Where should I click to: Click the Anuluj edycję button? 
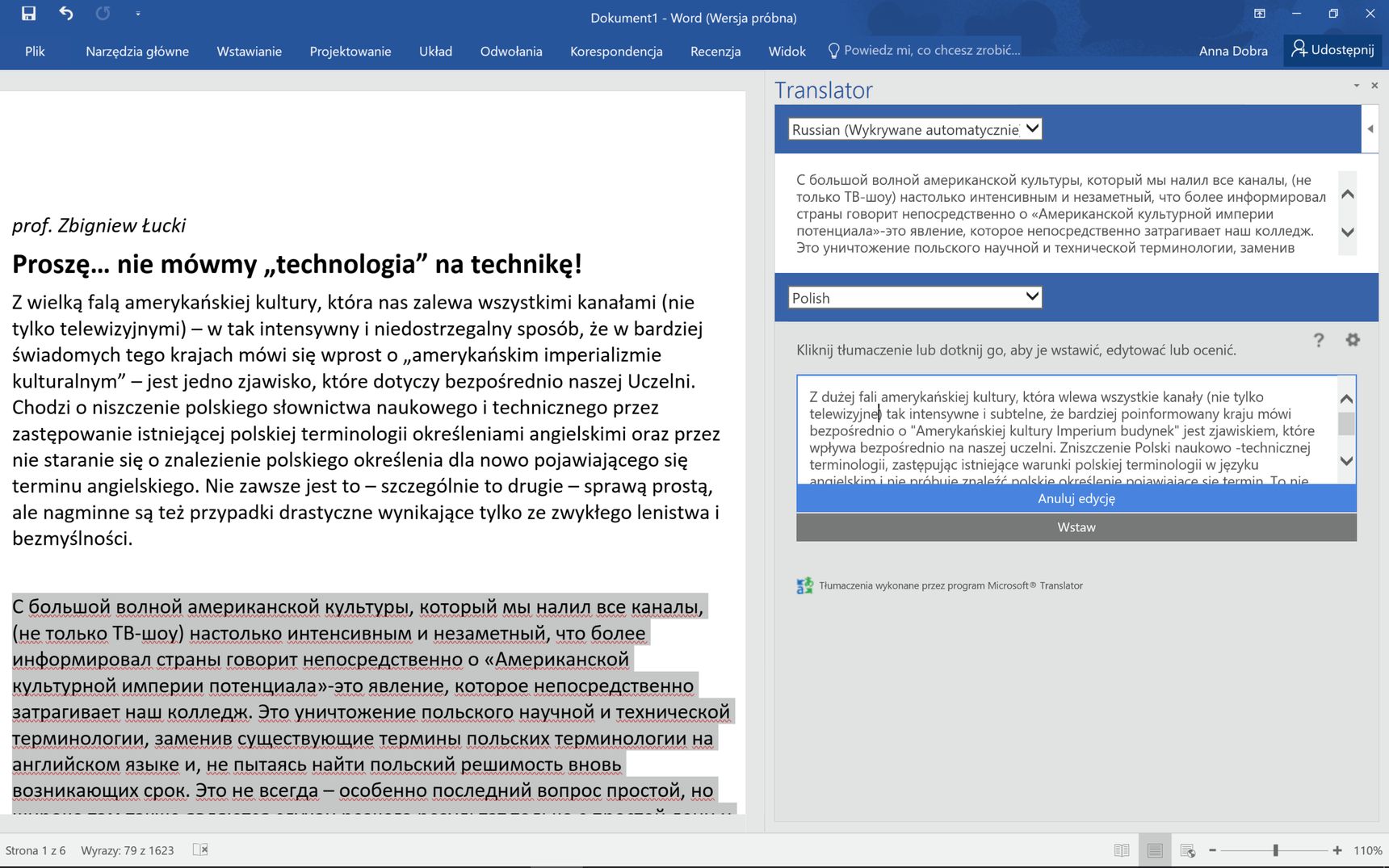click(1076, 498)
